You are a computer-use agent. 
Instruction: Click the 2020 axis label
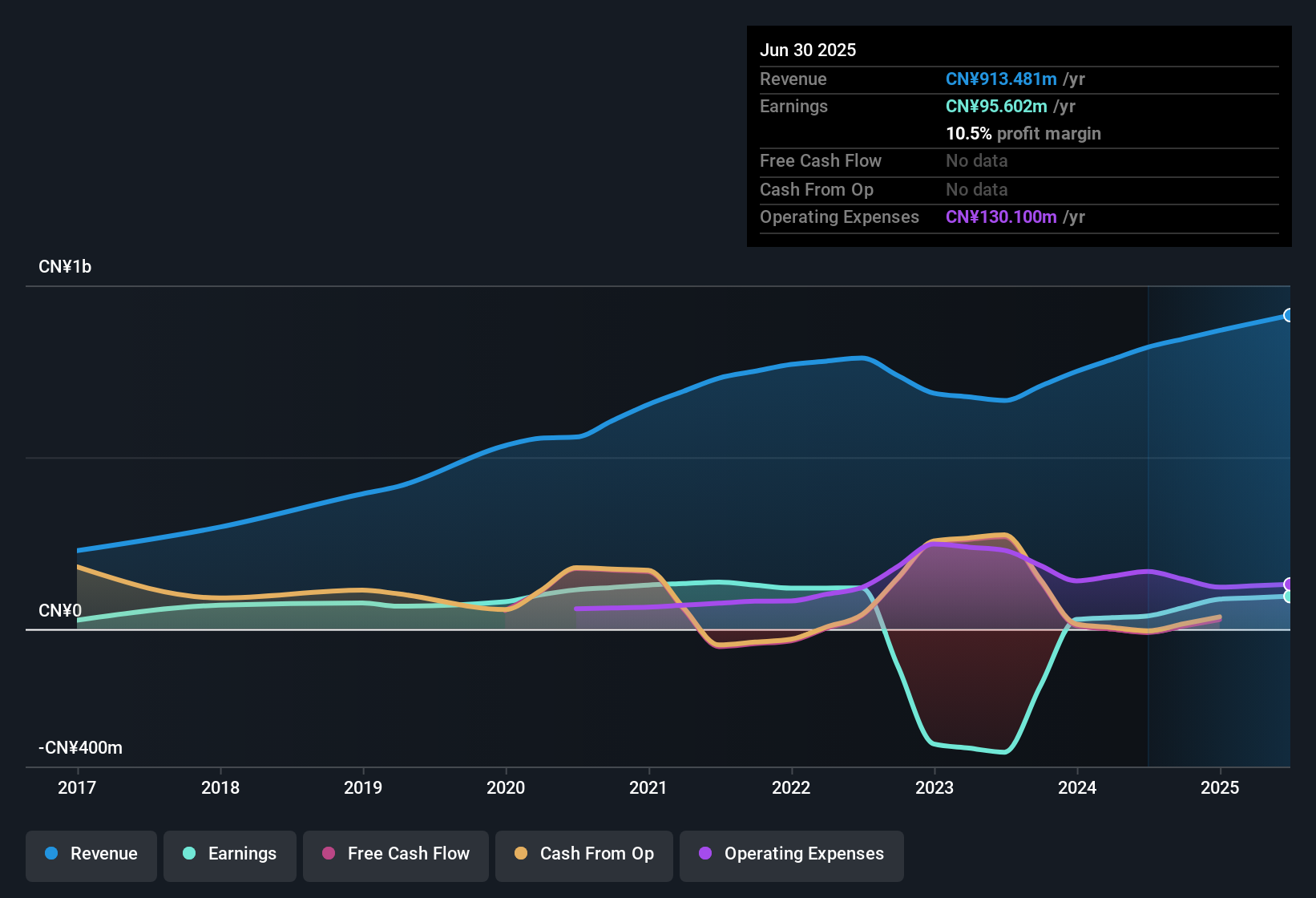click(x=507, y=788)
